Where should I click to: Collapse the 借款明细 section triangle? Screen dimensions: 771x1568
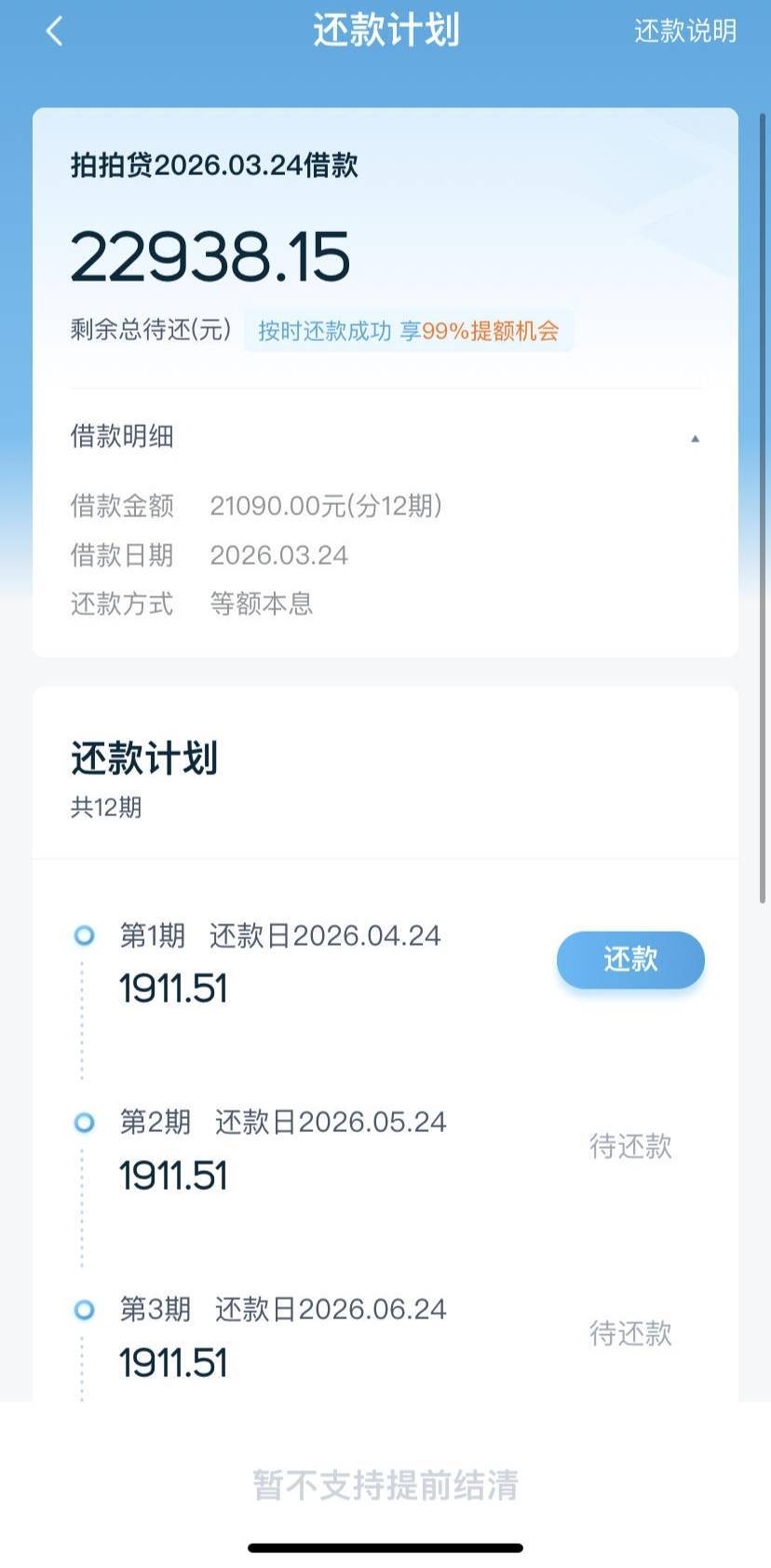(x=695, y=438)
